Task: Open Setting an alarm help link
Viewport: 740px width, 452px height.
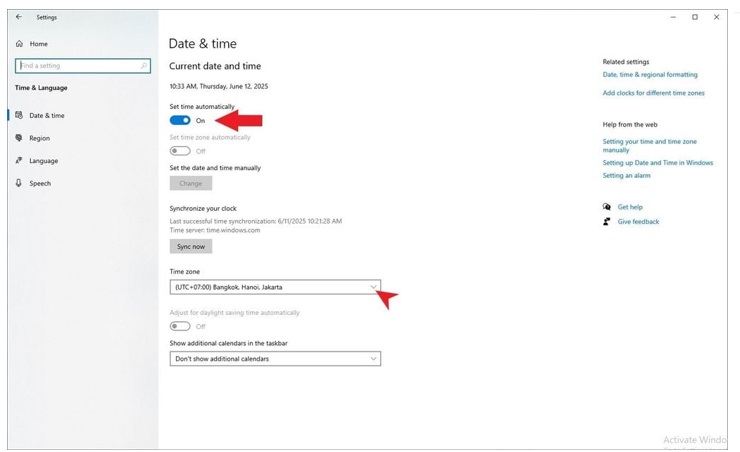Action: [626, 175]
